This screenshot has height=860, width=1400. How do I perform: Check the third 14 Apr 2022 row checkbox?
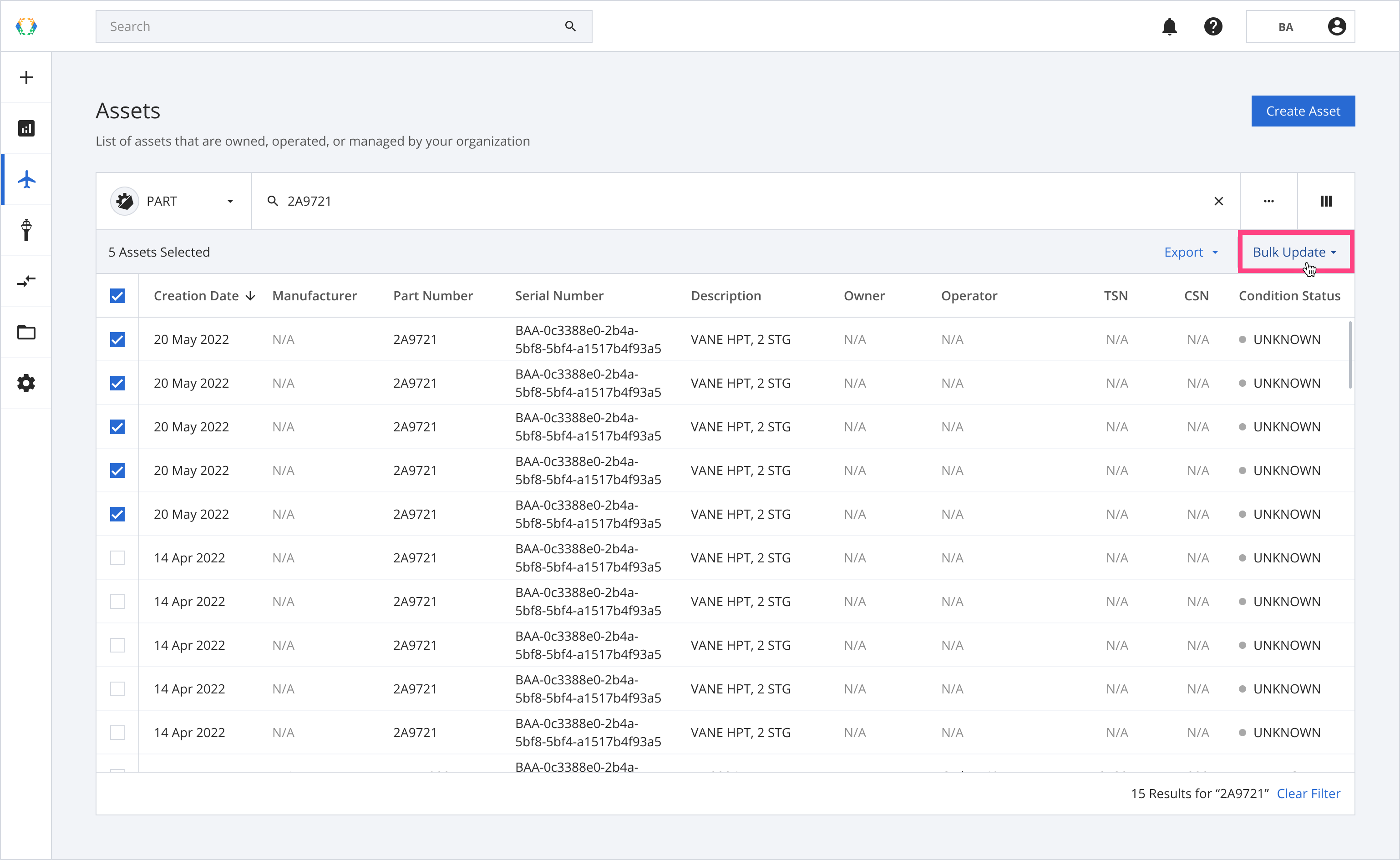point(117,646)
